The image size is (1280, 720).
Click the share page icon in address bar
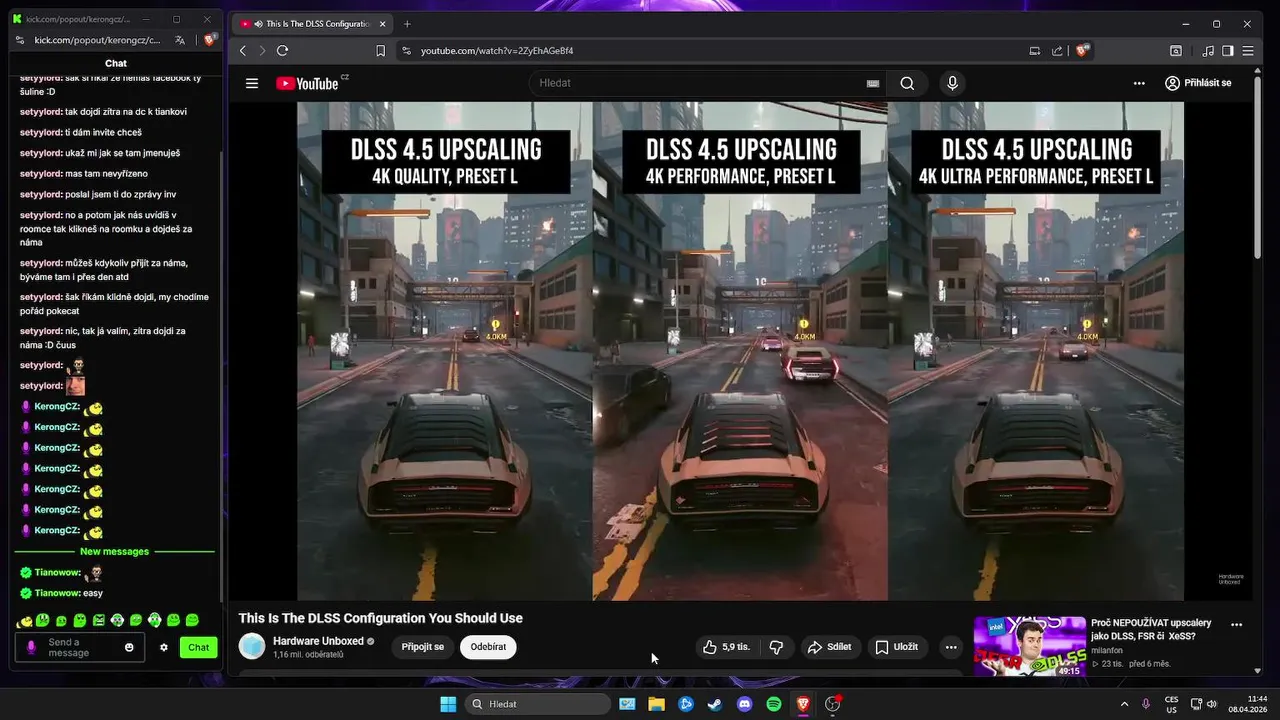point(1058,50)
